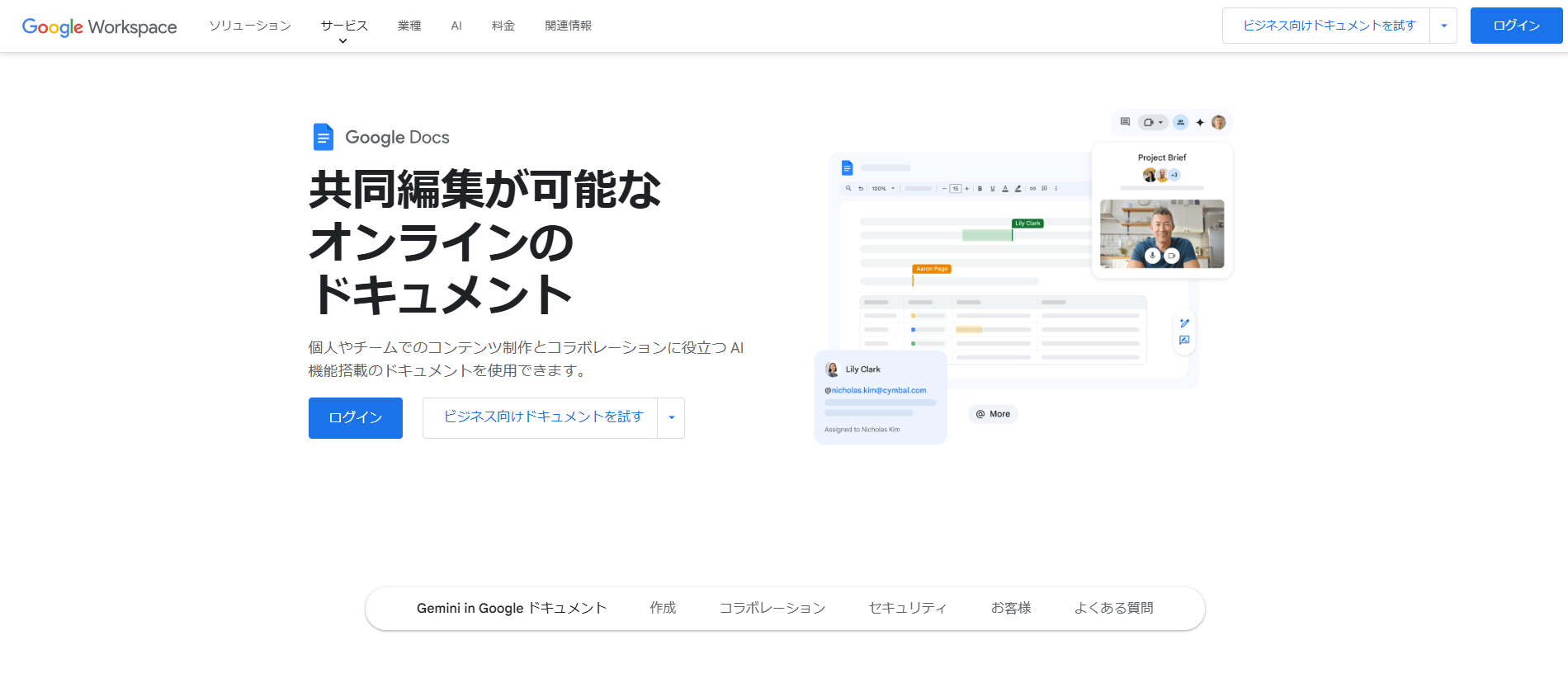This screenshot has height=673, width=1568.
Task: Click the 100% zoom control in illustration
Action: tap(883, 188)
